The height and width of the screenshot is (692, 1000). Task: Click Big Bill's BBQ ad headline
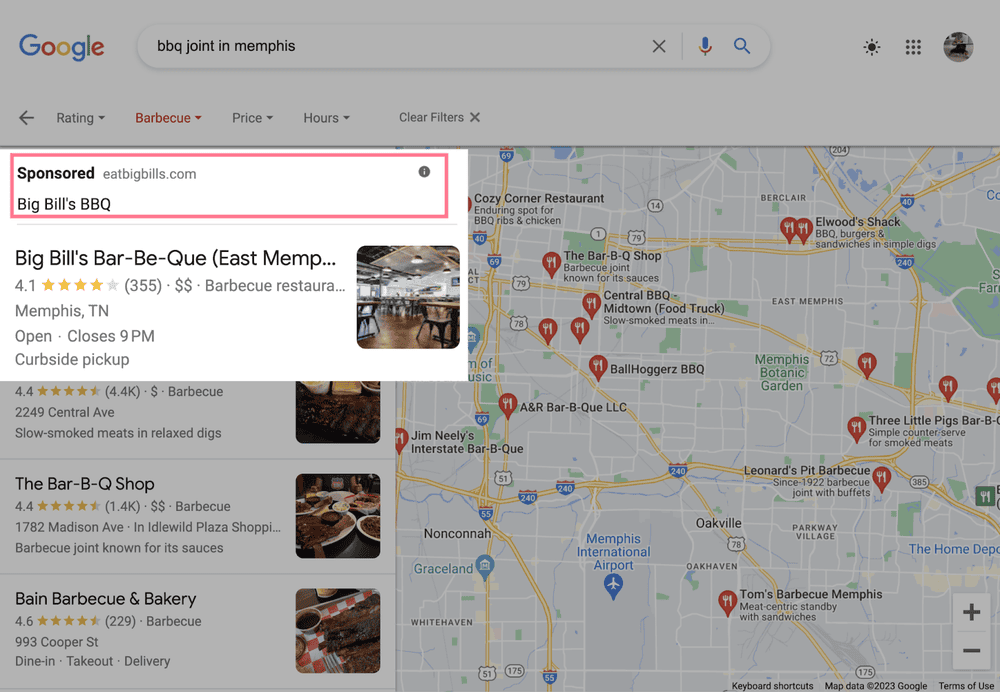[x=64, y=204]
